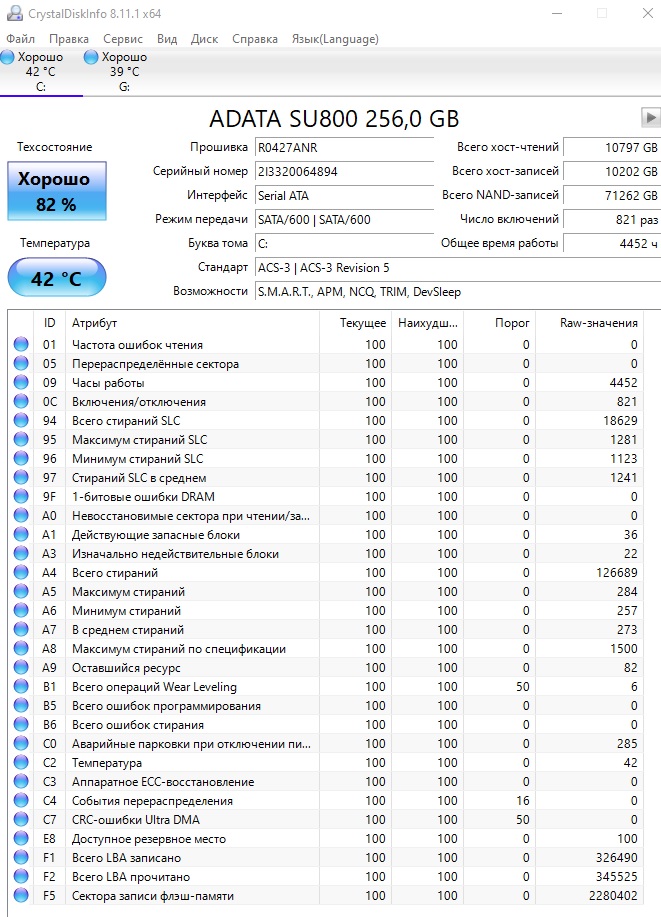Click the blue status orb of C: drive
Screen dimensions: 661x917
pos(8,57)
